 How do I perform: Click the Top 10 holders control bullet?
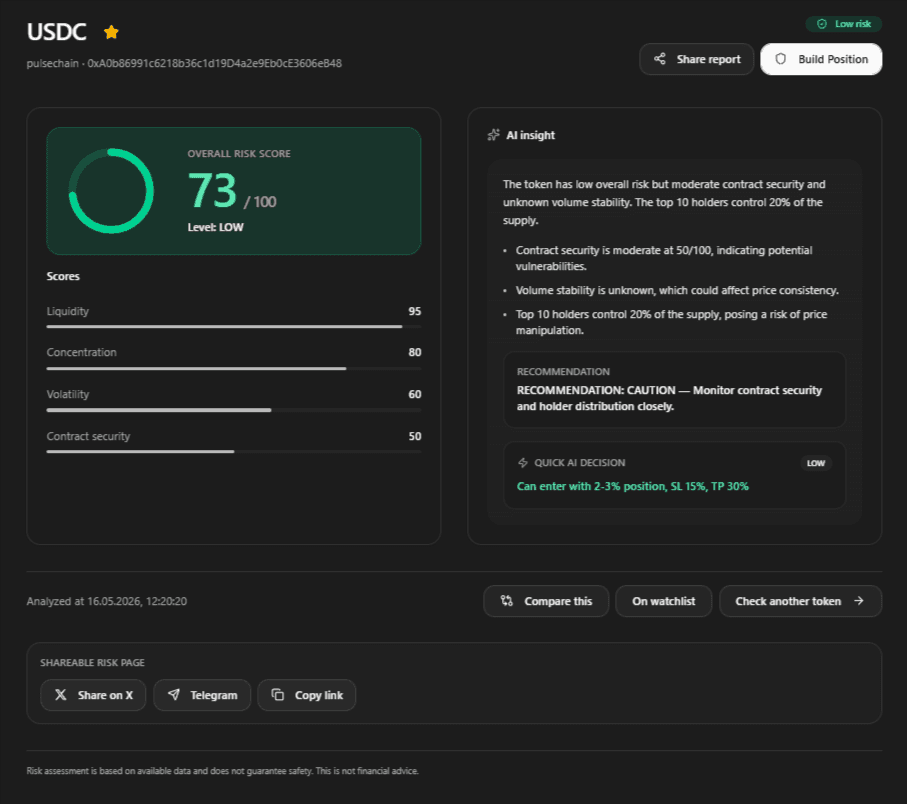click(671, 322)
